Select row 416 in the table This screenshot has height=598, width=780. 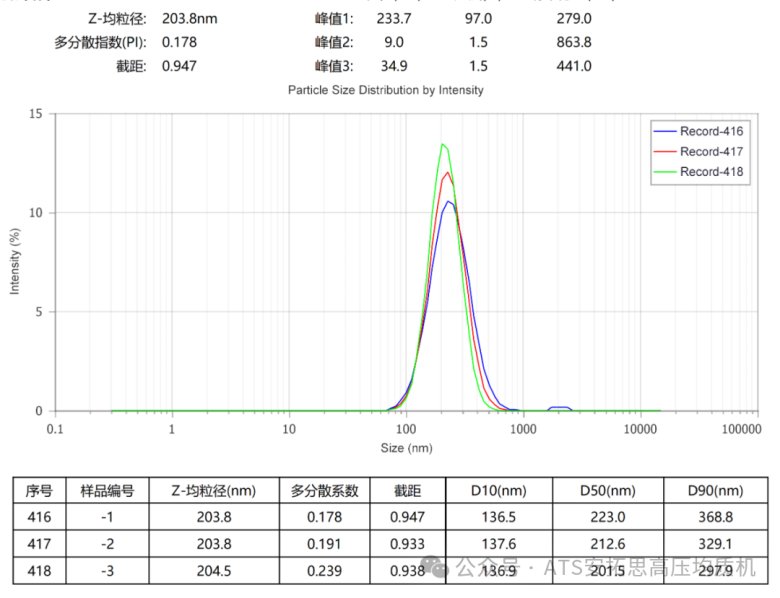39,517
